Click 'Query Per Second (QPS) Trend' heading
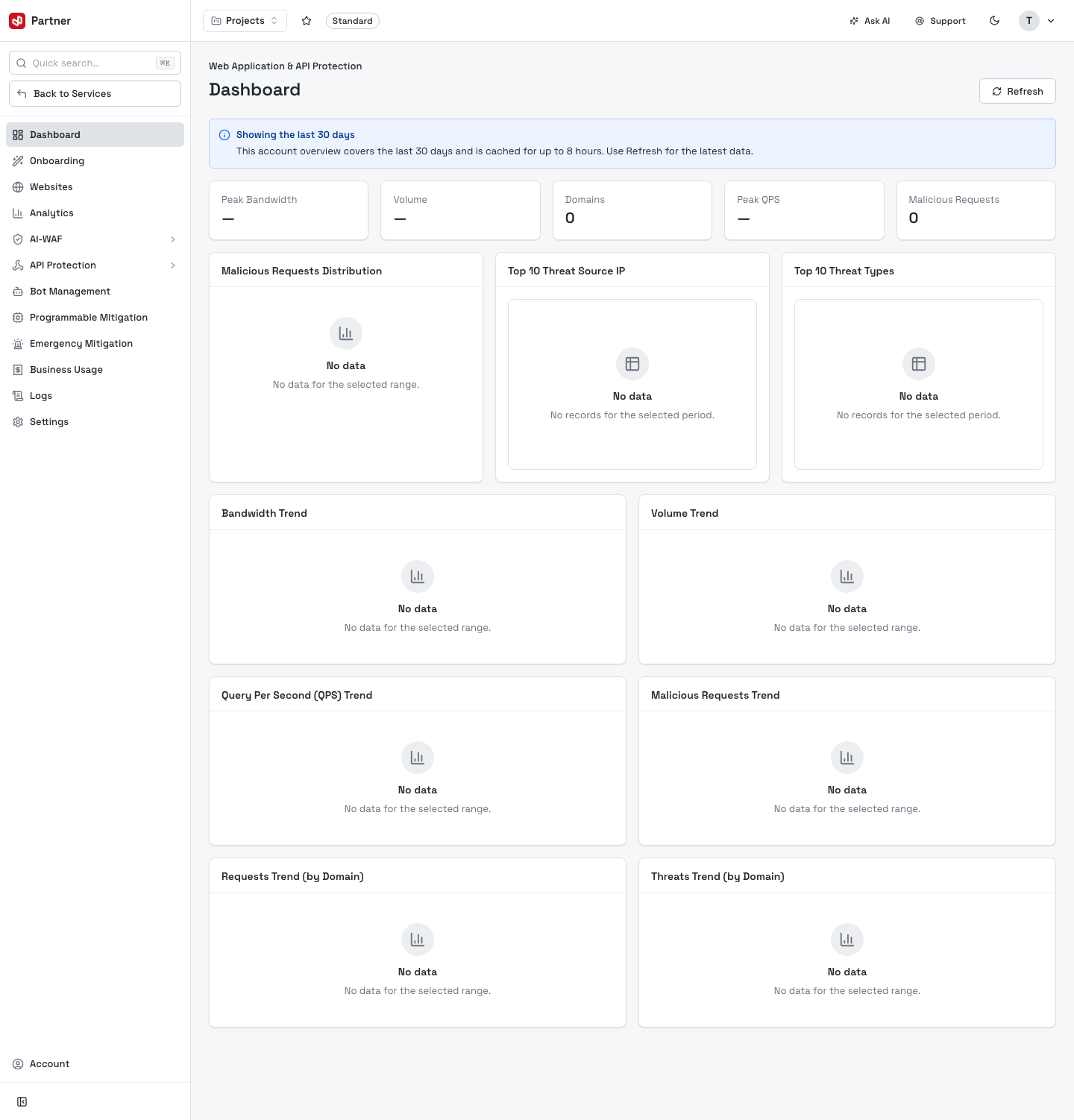The height and width of the screenshot is (1120, 1074). click(297, 695)
